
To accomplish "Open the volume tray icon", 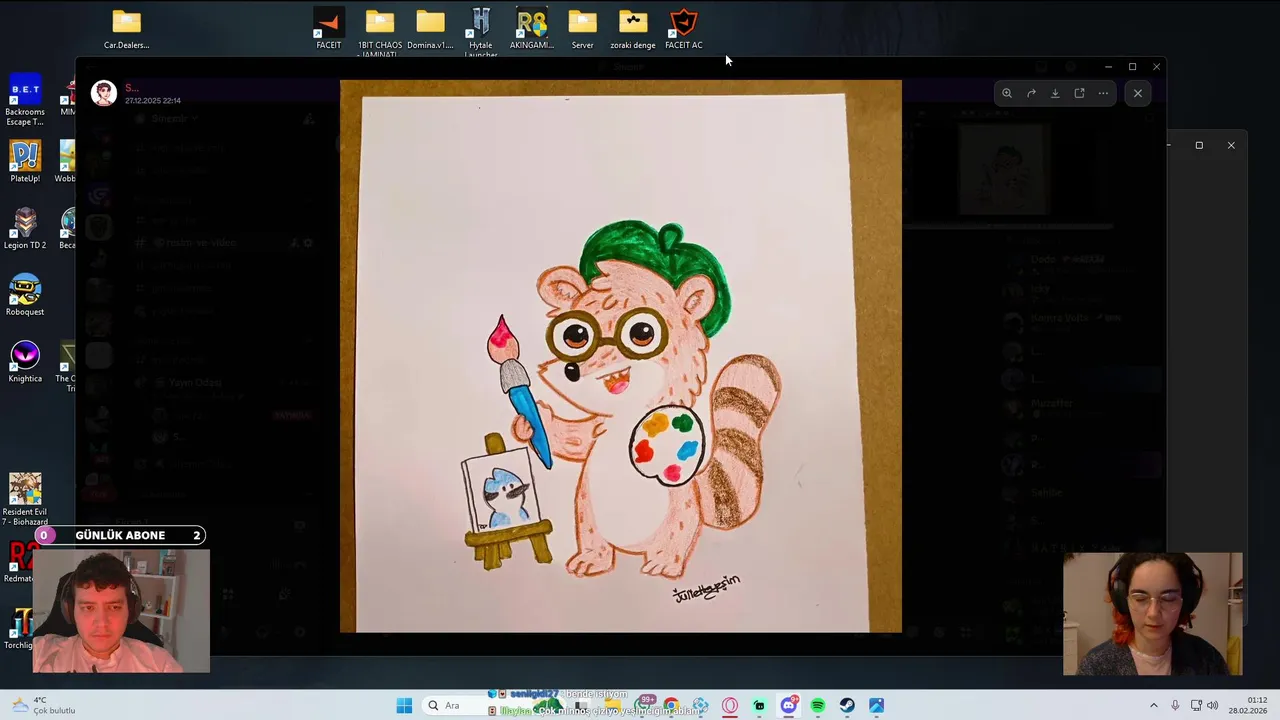I will point(1212,706).
